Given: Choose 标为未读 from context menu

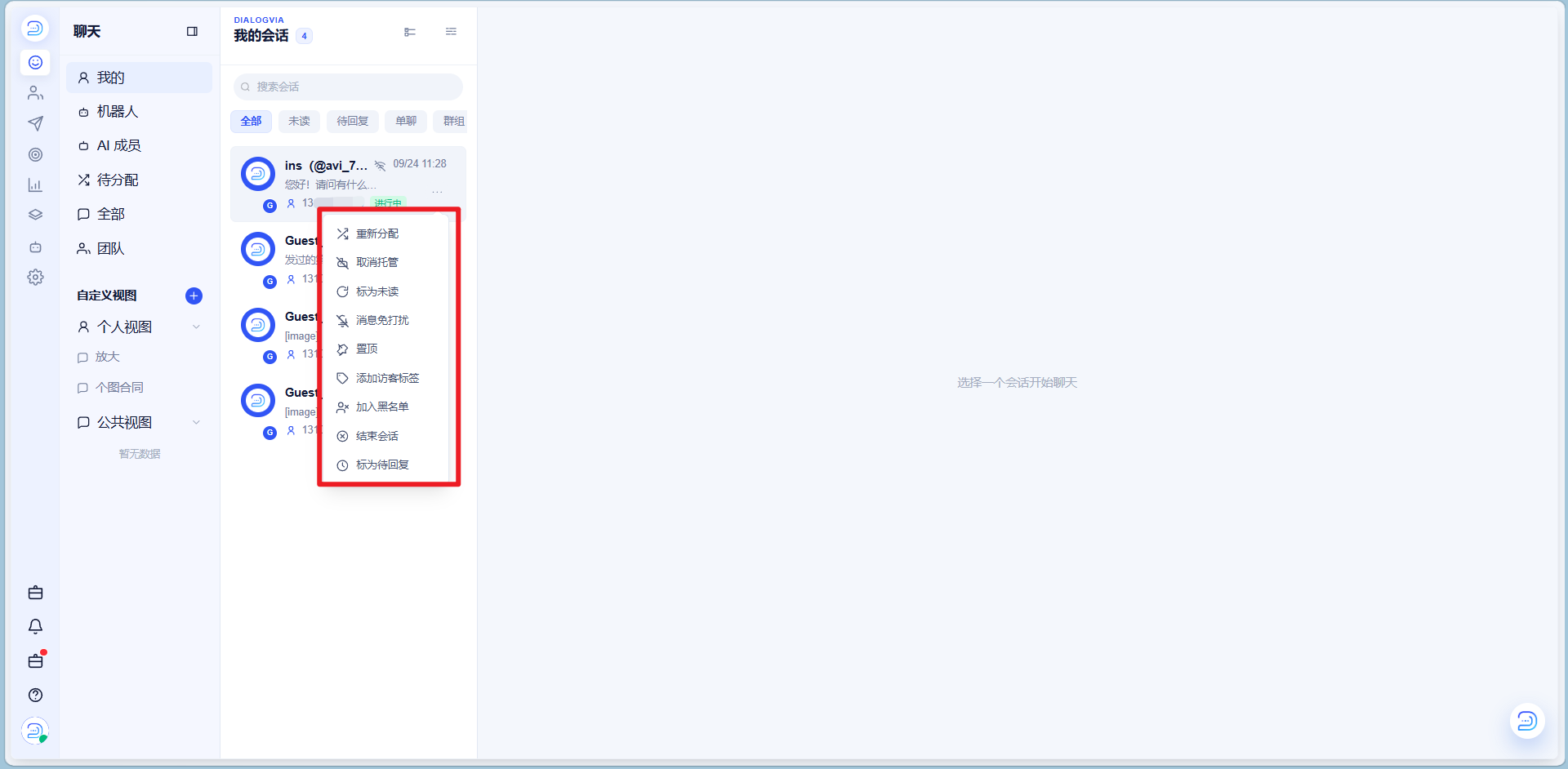Looking at the screenshot, I should tap(385, 291).
